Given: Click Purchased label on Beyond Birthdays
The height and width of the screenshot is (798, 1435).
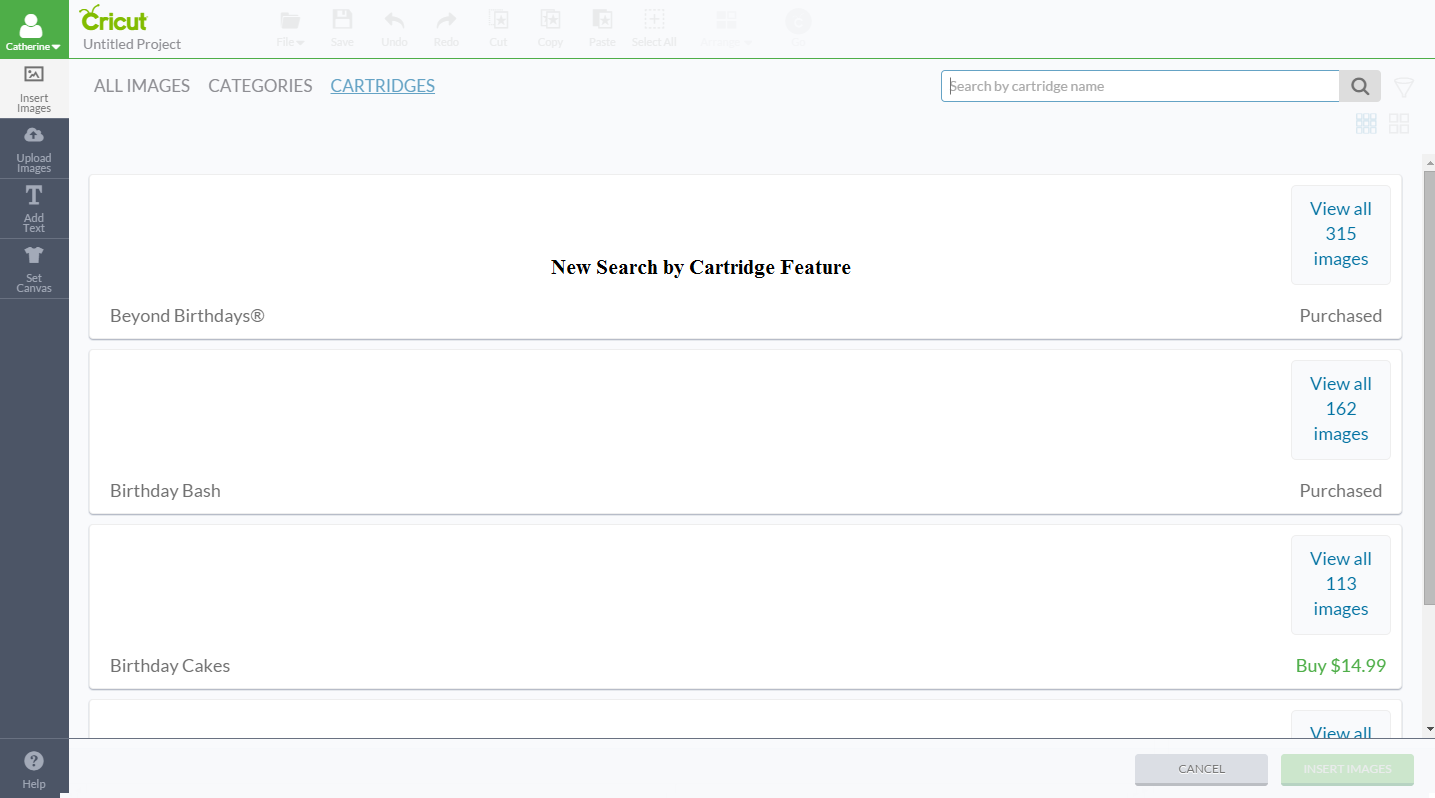Looking at the screenshot, I should pos(1341,316).
